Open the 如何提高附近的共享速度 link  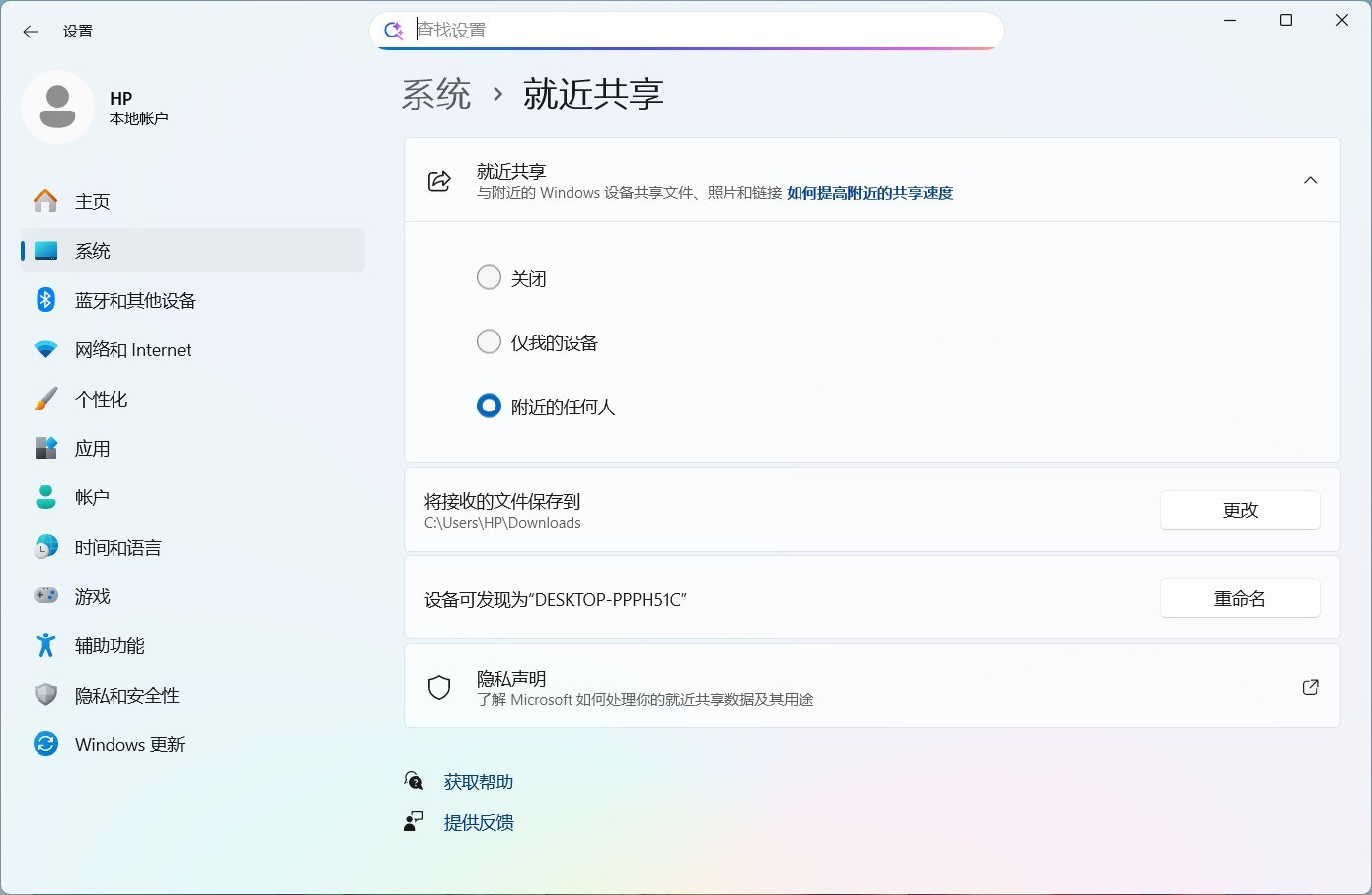point(869,193)
